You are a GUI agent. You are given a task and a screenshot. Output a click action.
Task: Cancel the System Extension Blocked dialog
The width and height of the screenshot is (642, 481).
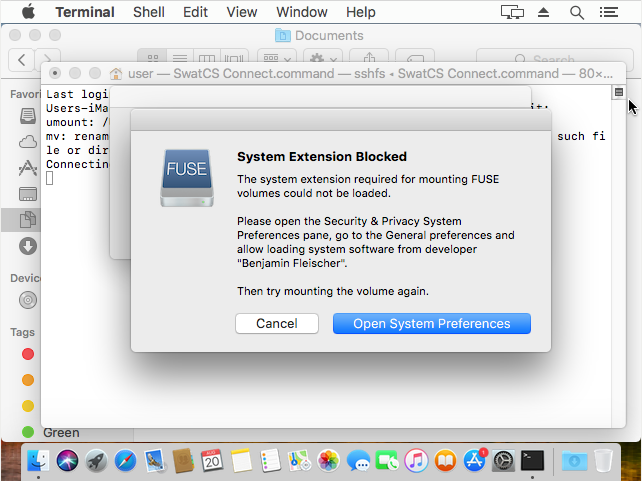coord(276,324)
